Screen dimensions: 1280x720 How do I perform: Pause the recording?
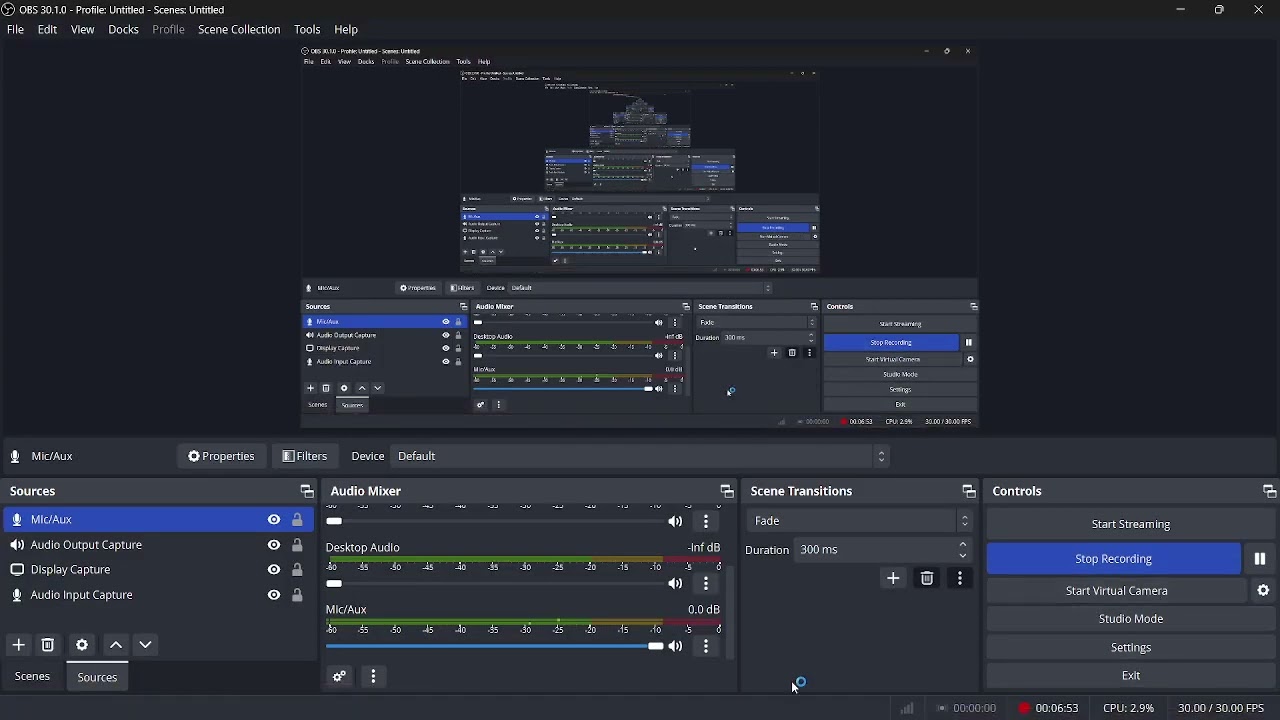[1261, 560]
